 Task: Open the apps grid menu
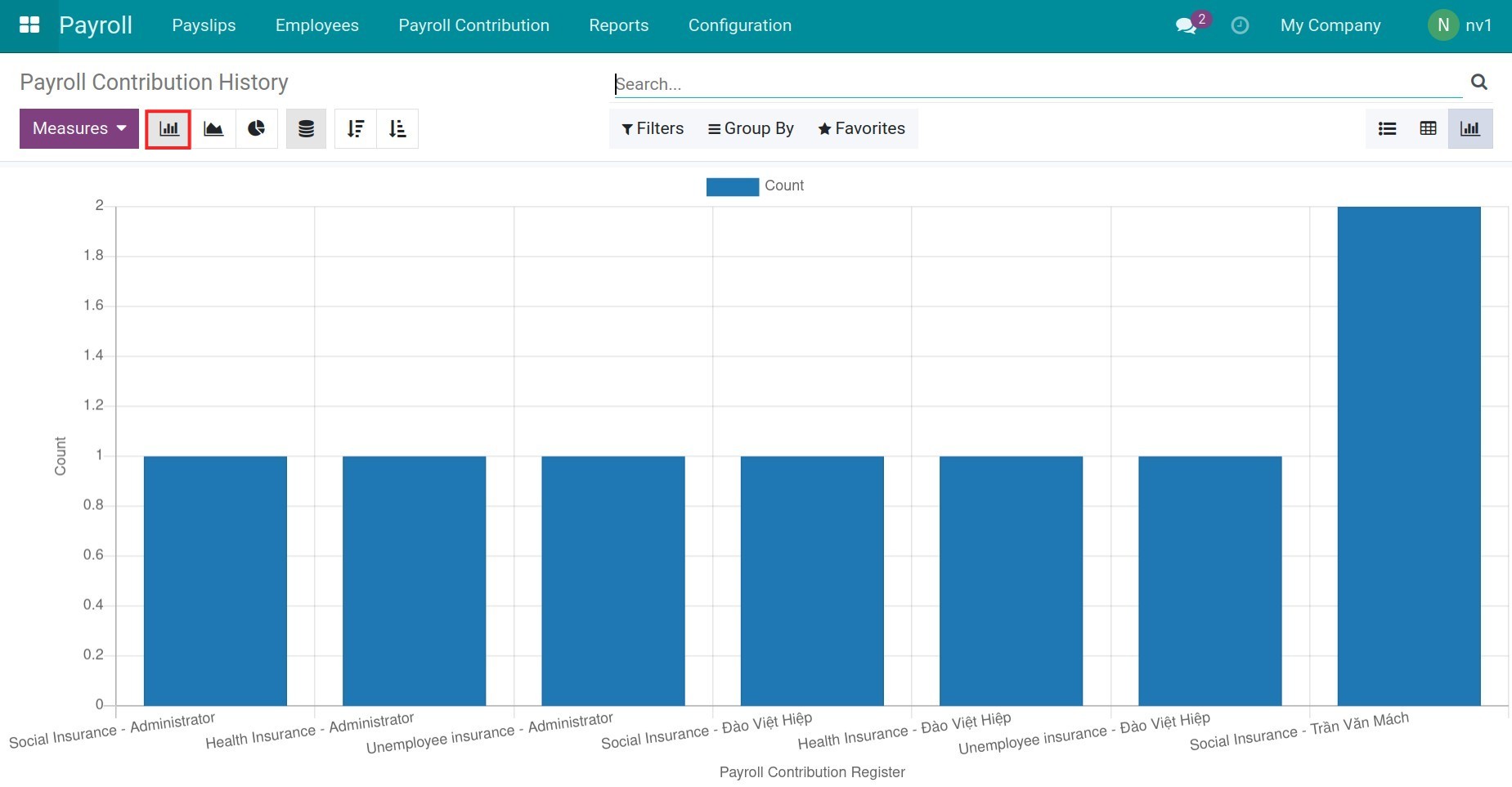[x=29, y=24]
